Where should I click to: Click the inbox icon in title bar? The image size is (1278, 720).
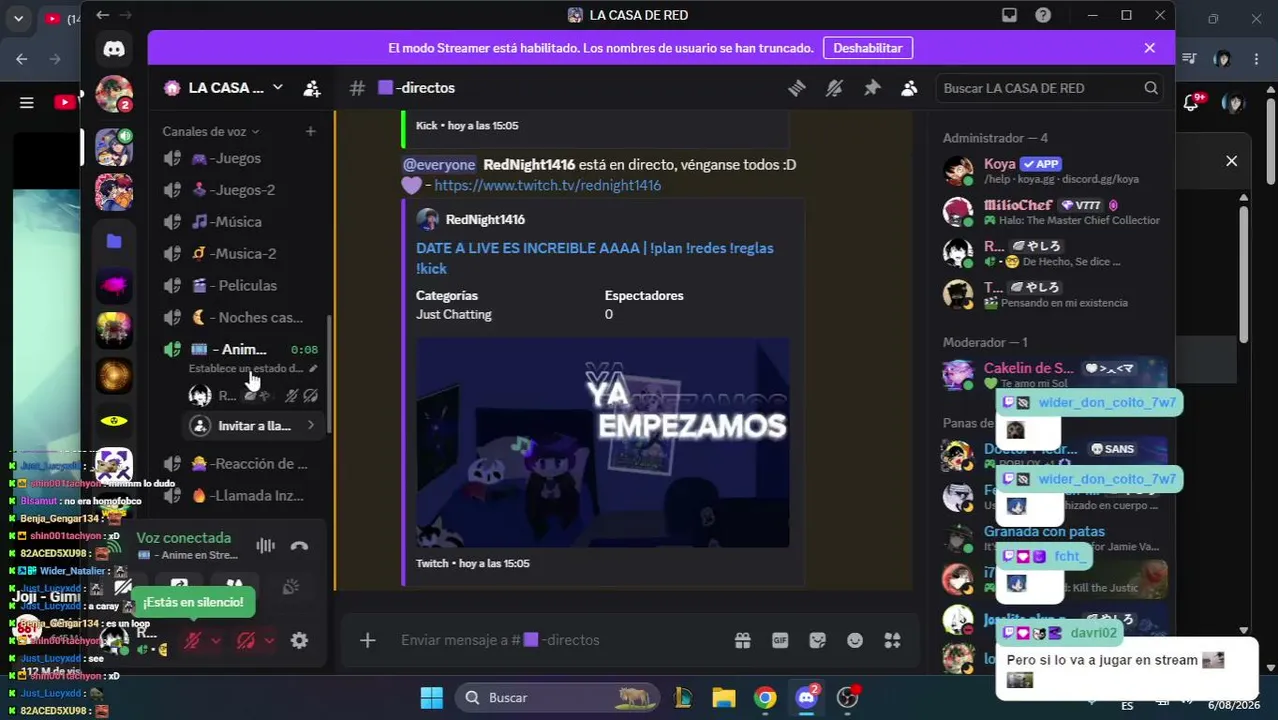pyautogui.click(x=1009, y=15)
